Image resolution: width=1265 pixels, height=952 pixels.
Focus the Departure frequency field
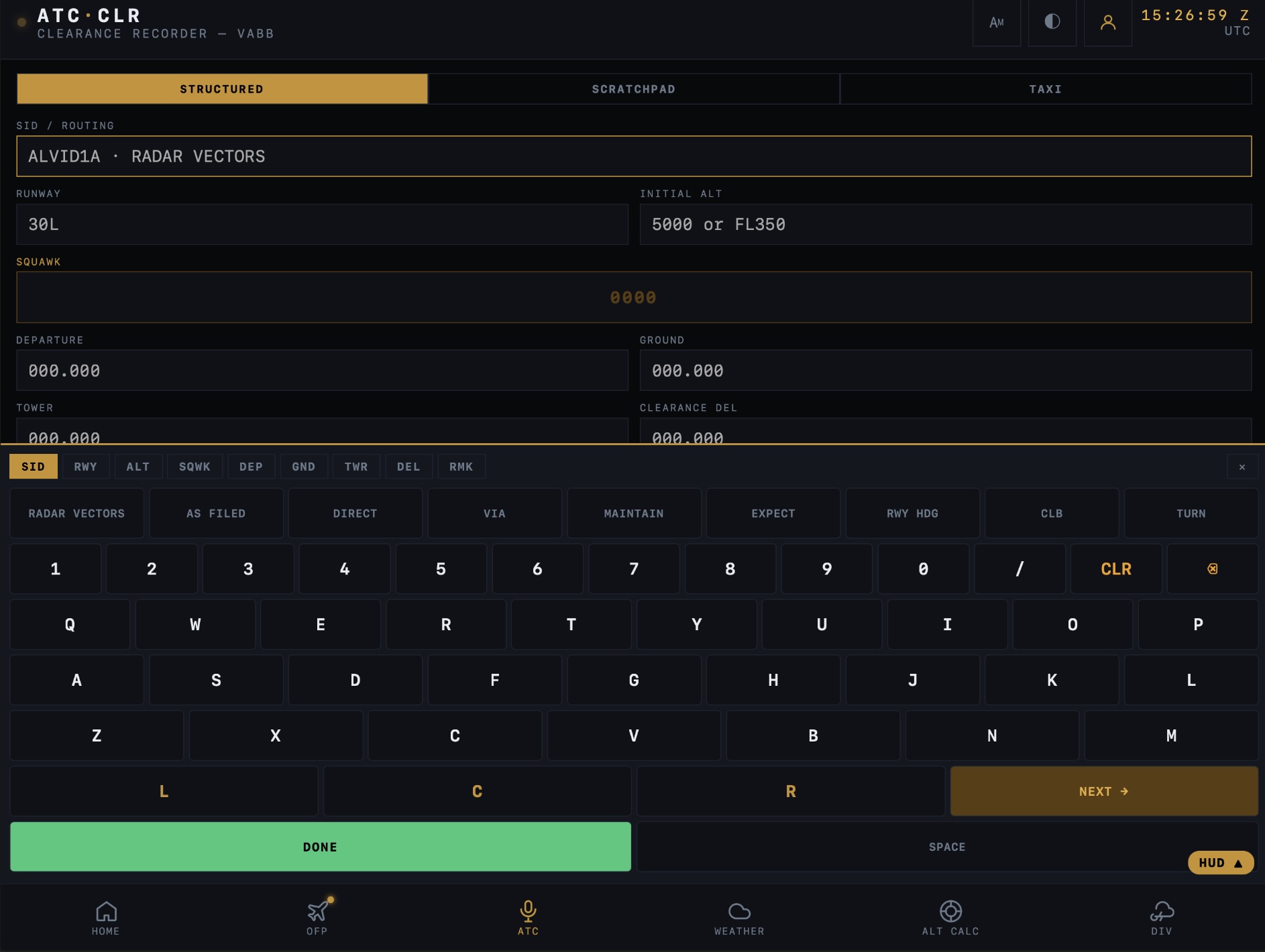click(x=322, y=370)
